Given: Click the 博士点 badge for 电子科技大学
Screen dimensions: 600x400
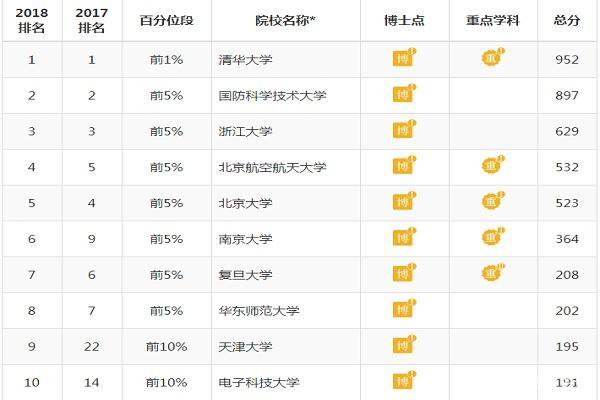Looking at the screenshot, I should click(x=404, y=380).
